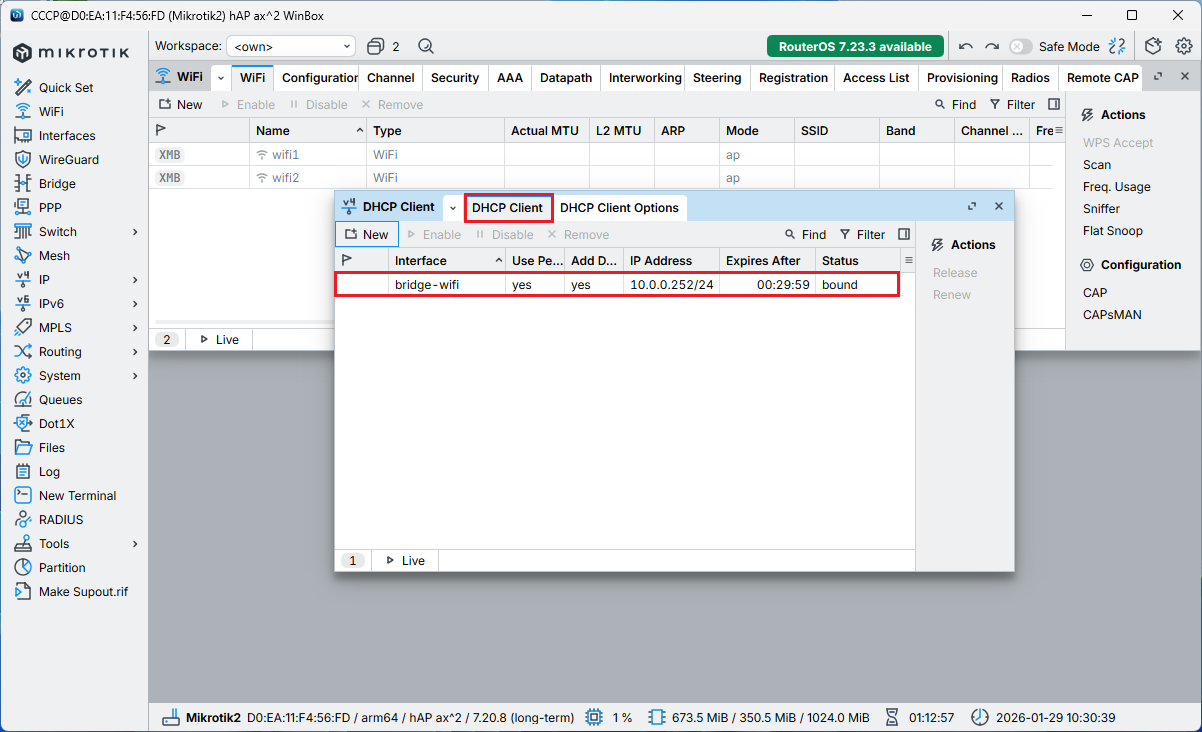Open the WiFi sidebar menu item
The height and width of the screenshot is (732, 1202).
click(51, 112)
